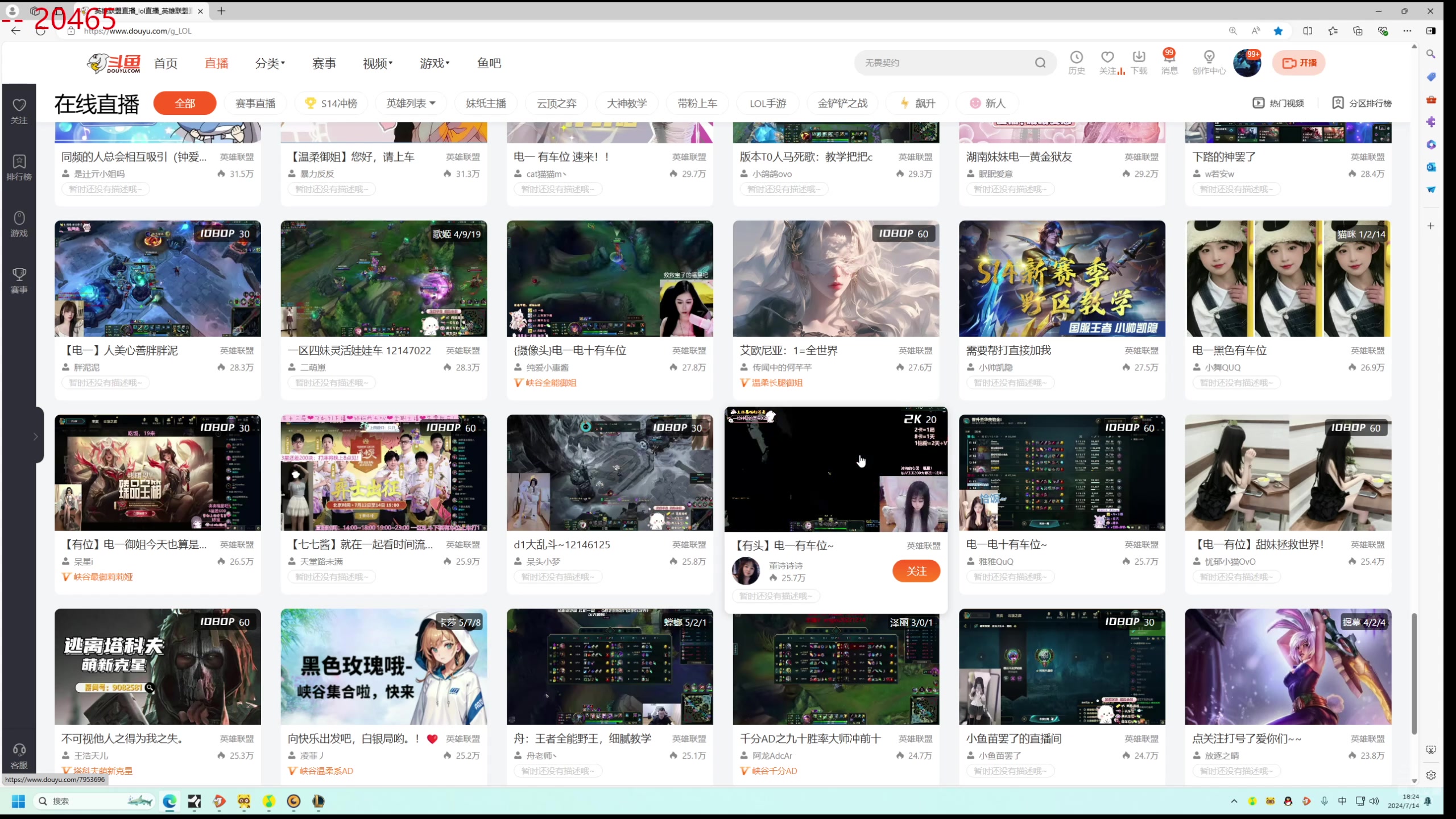Open 热门视频 link
The height and width of the screenshot is (819, 1456).
[1278, 103]
